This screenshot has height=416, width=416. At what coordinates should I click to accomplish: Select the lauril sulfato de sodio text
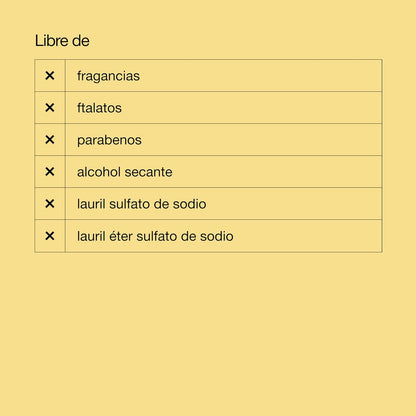(x=142, y=204)
